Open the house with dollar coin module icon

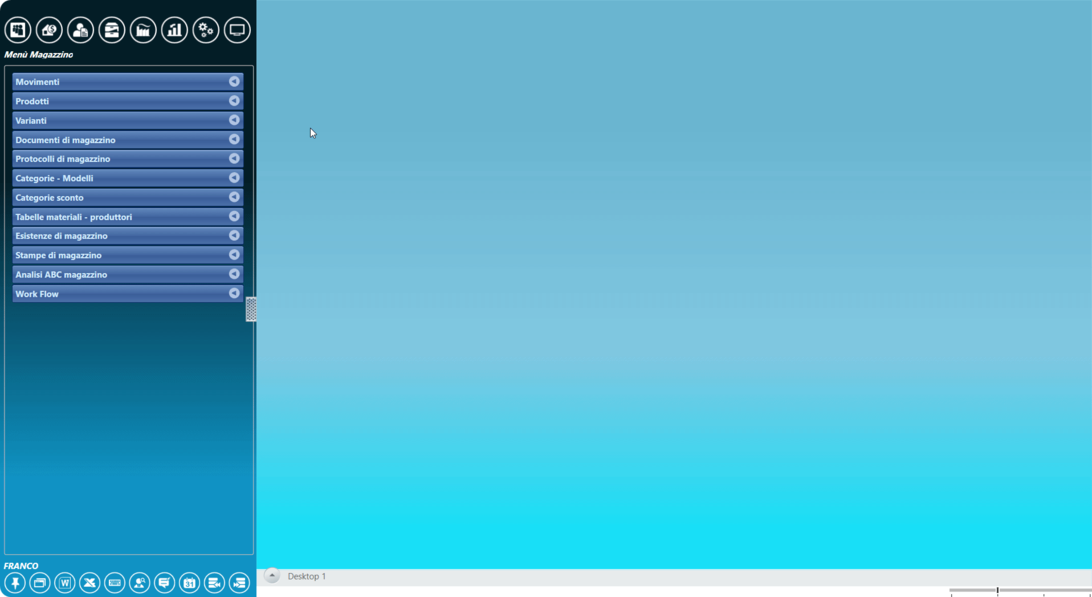[49, 30]
